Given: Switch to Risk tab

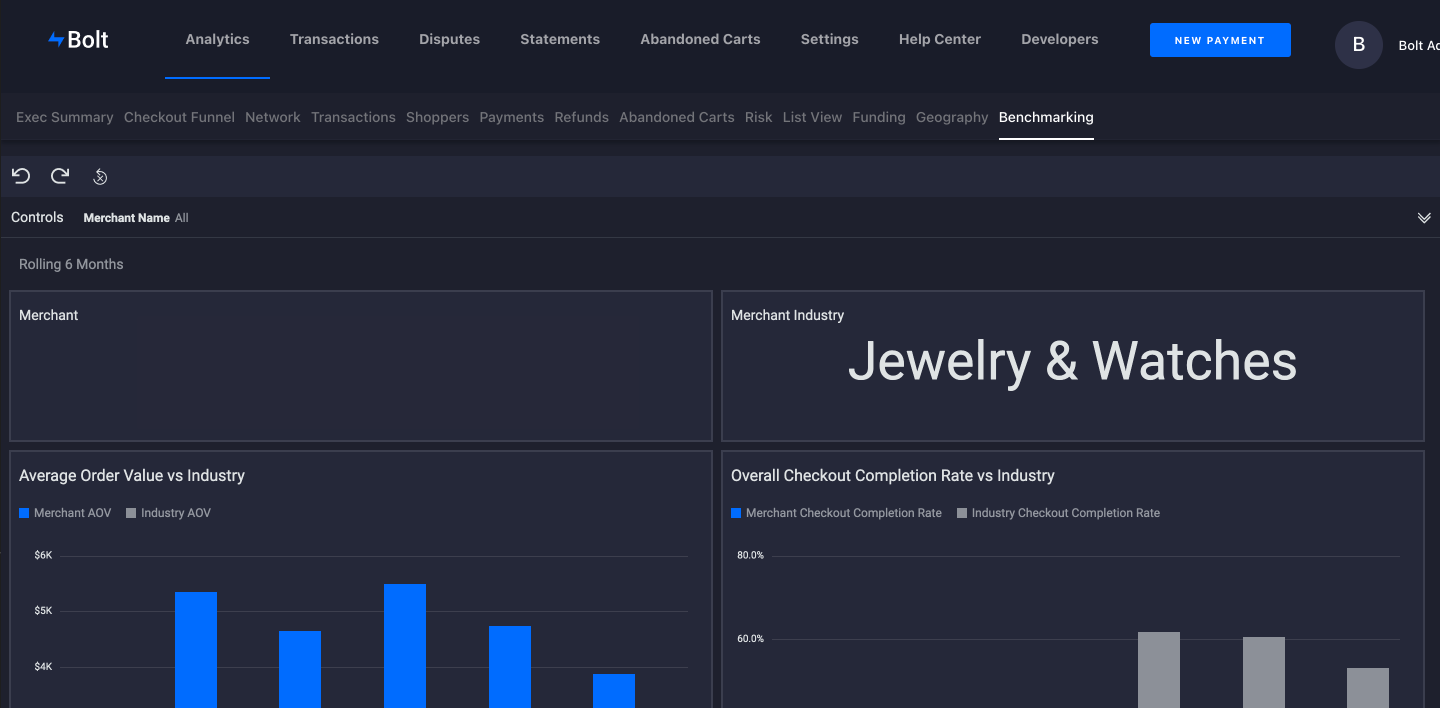Looking at the screenshot, I should point(758,117).
